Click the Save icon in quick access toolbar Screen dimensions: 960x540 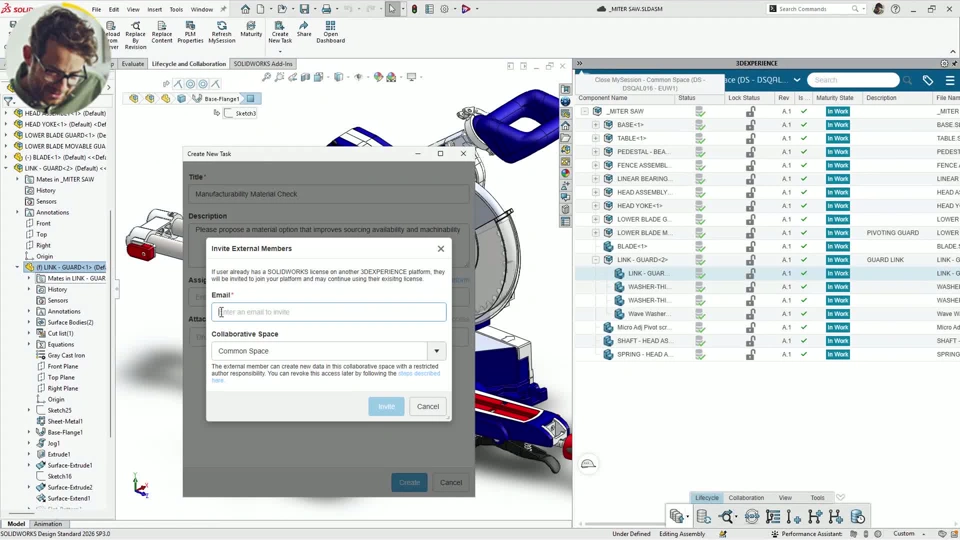pos(304,9)
